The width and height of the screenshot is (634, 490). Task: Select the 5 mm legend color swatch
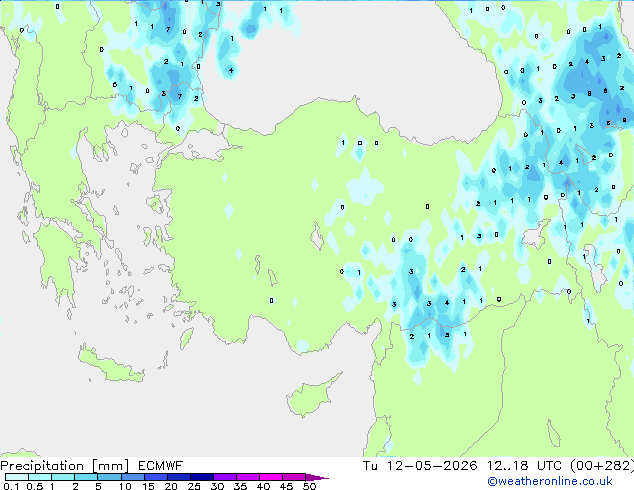[x=109, y=477]
